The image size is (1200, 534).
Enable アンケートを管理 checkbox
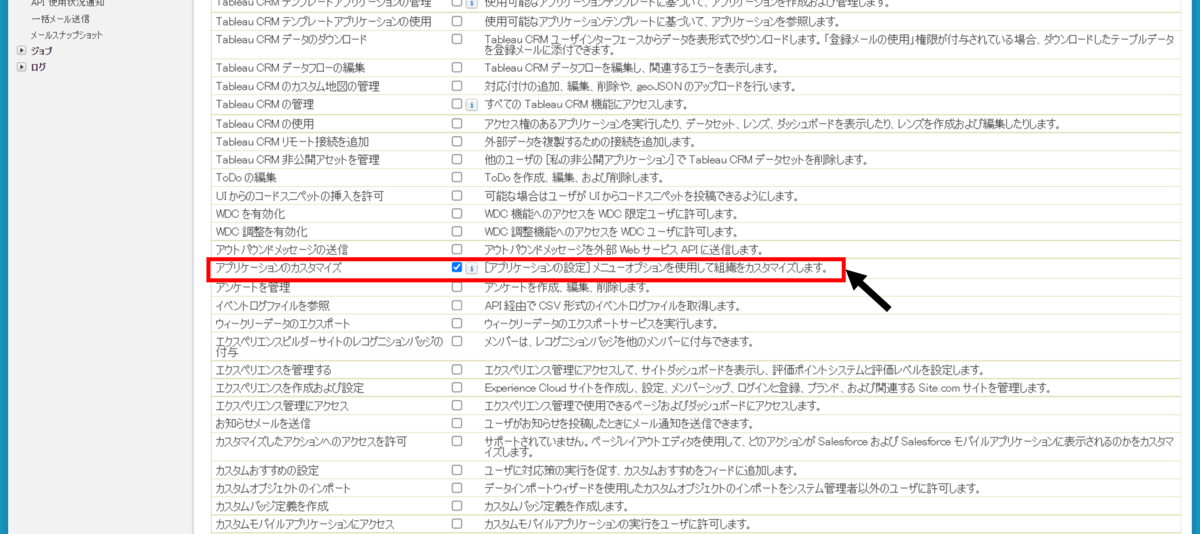pyautogui.click(x=457, y=287)
